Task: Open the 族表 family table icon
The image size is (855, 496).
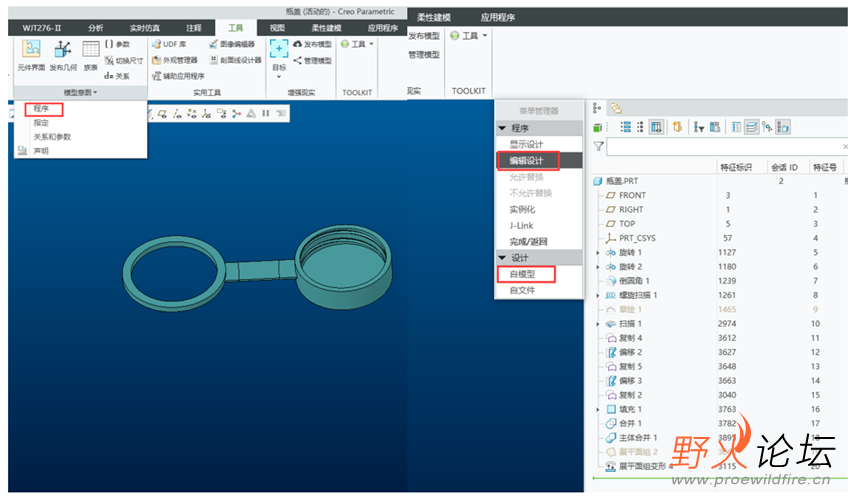Action: pos(91,55)
